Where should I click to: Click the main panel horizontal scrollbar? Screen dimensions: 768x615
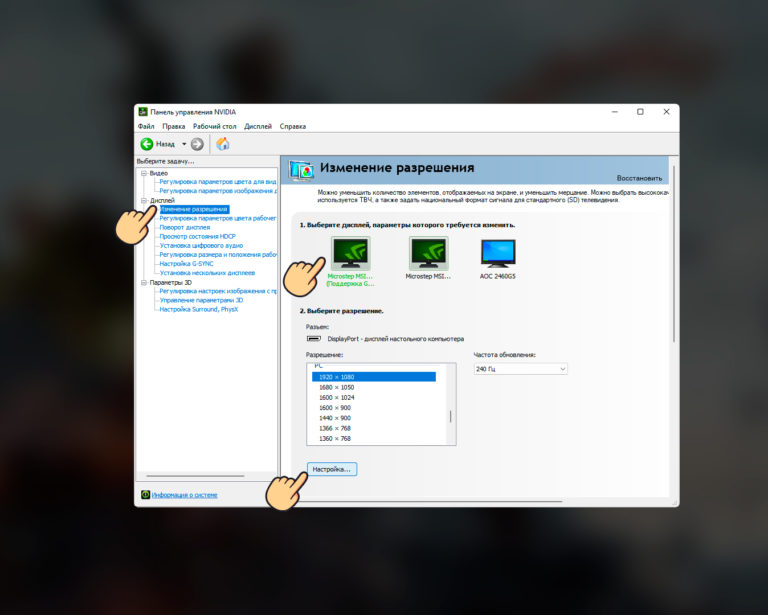pyautogui.click(x=430, y=501)
